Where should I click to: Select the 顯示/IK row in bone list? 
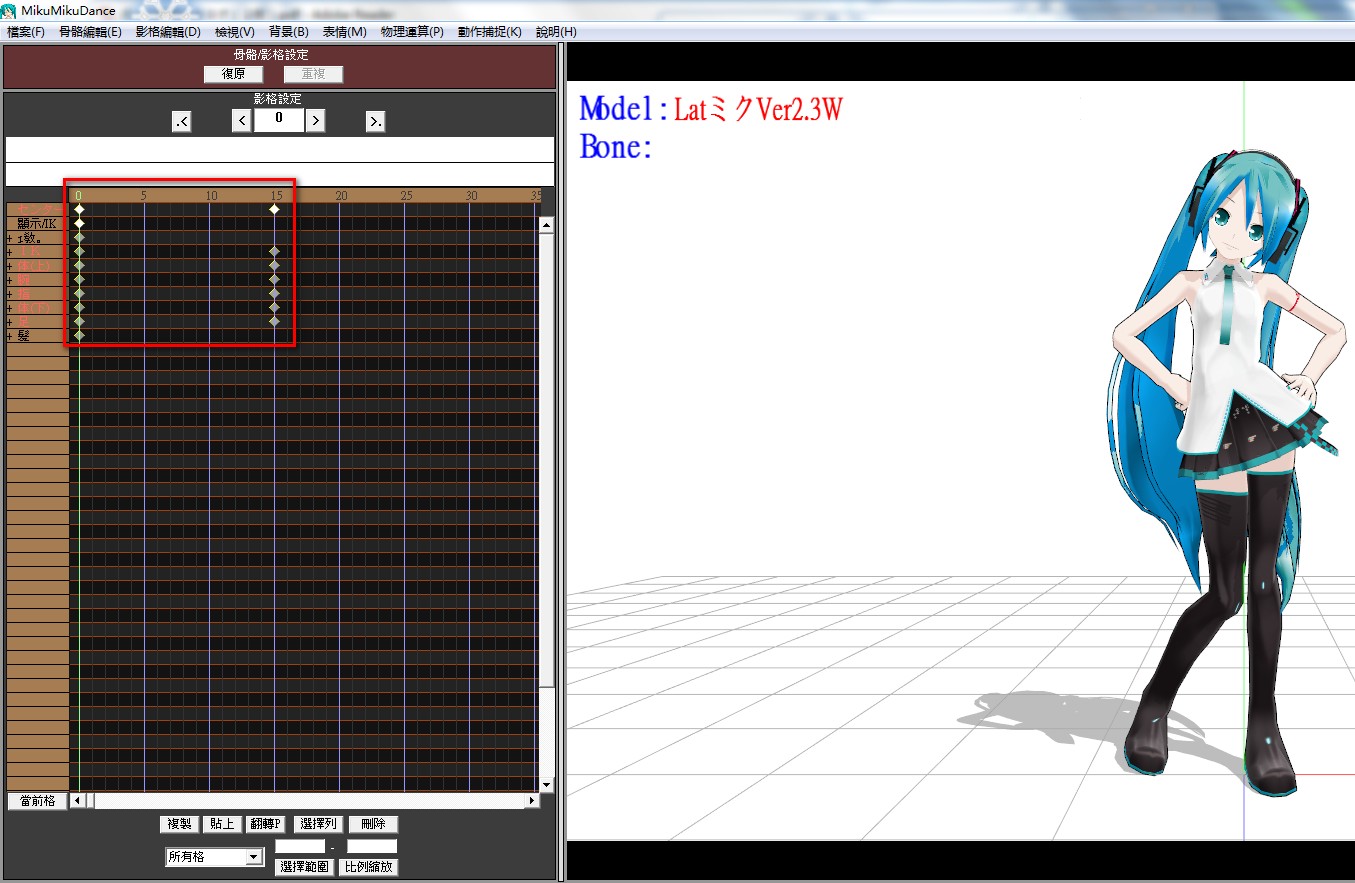point(37,224)
